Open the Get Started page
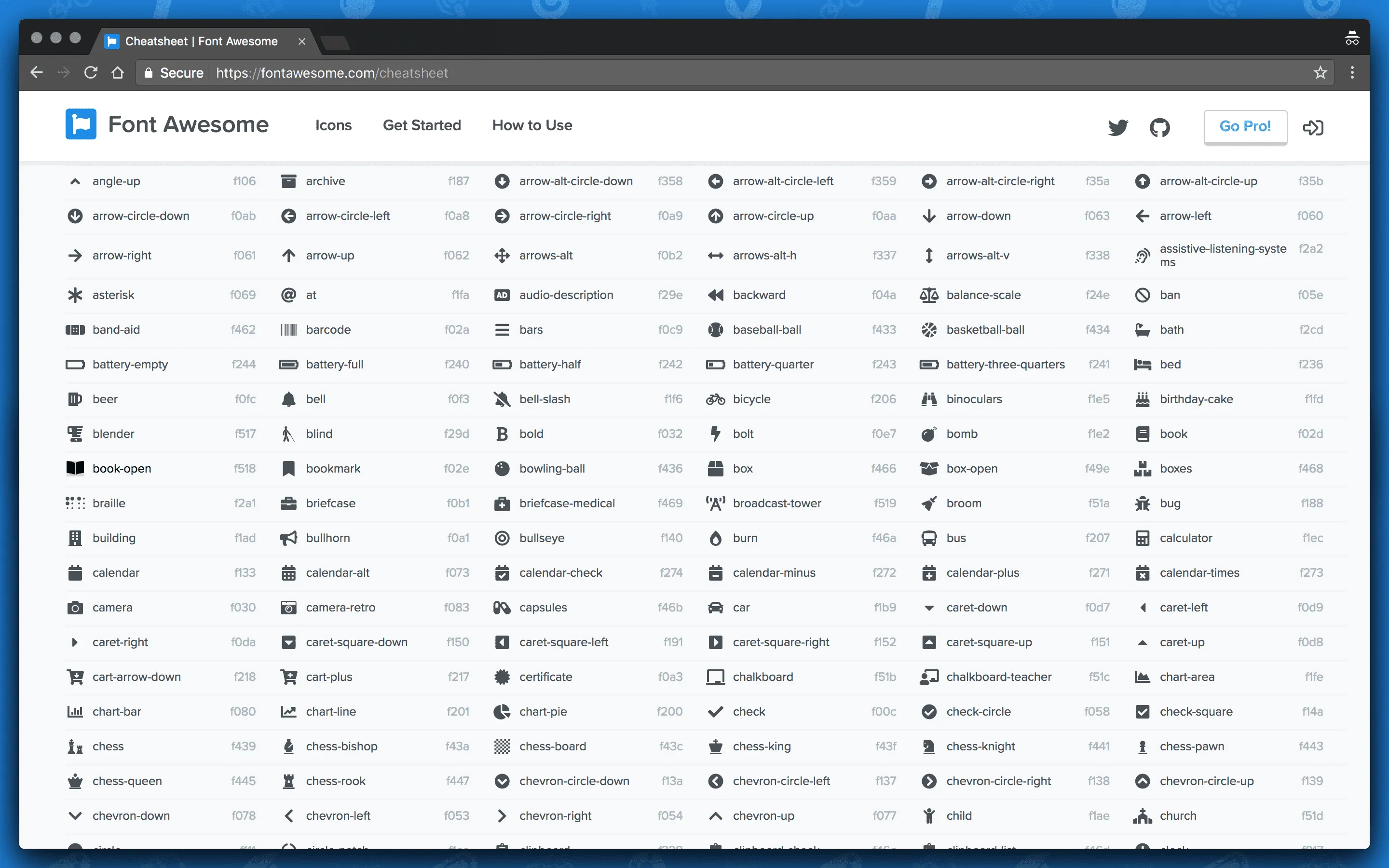 (422, 125)
